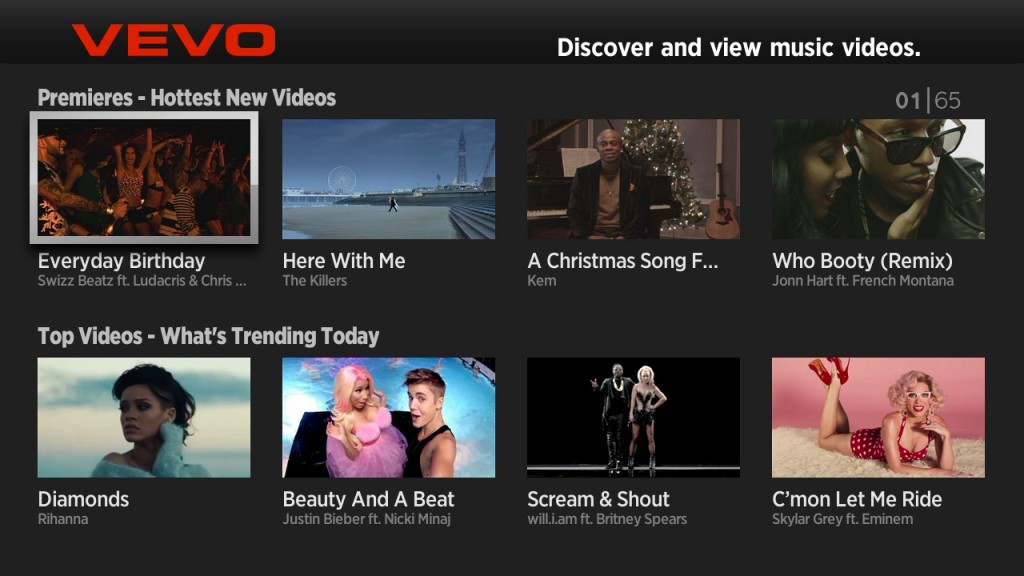Select Top Videos - What's Trending Today heading
This screenshot has width=1024, height=576.
pyautogui.click(x=208, y=336)
